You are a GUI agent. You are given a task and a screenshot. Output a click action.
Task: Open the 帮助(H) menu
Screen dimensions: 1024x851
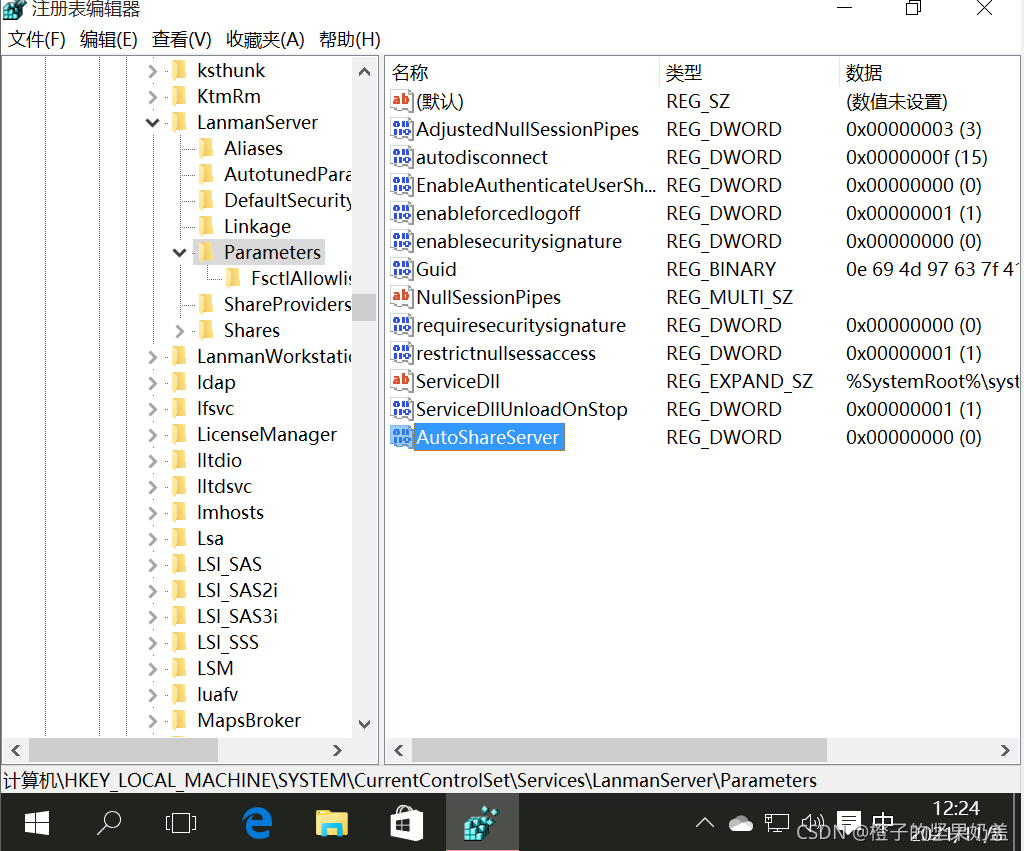[349, 39]
